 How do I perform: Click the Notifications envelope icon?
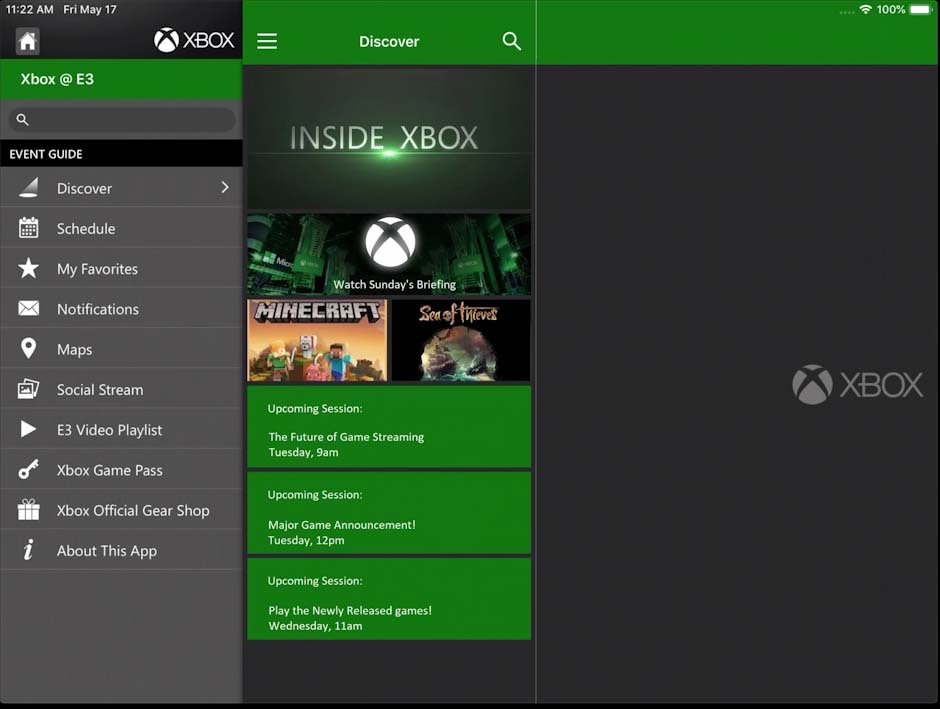(x=28, y=308)
